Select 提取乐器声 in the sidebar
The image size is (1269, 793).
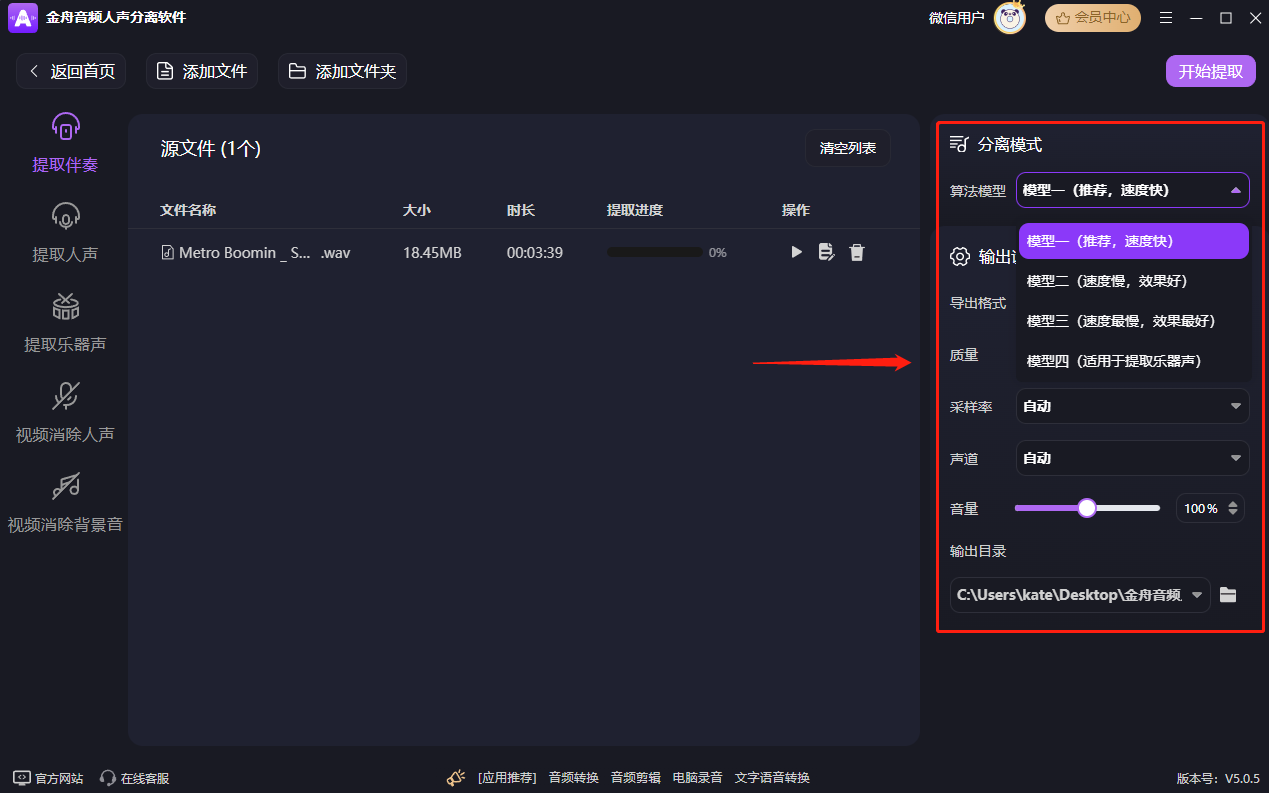pyautogui.click(x=65, y=322)
